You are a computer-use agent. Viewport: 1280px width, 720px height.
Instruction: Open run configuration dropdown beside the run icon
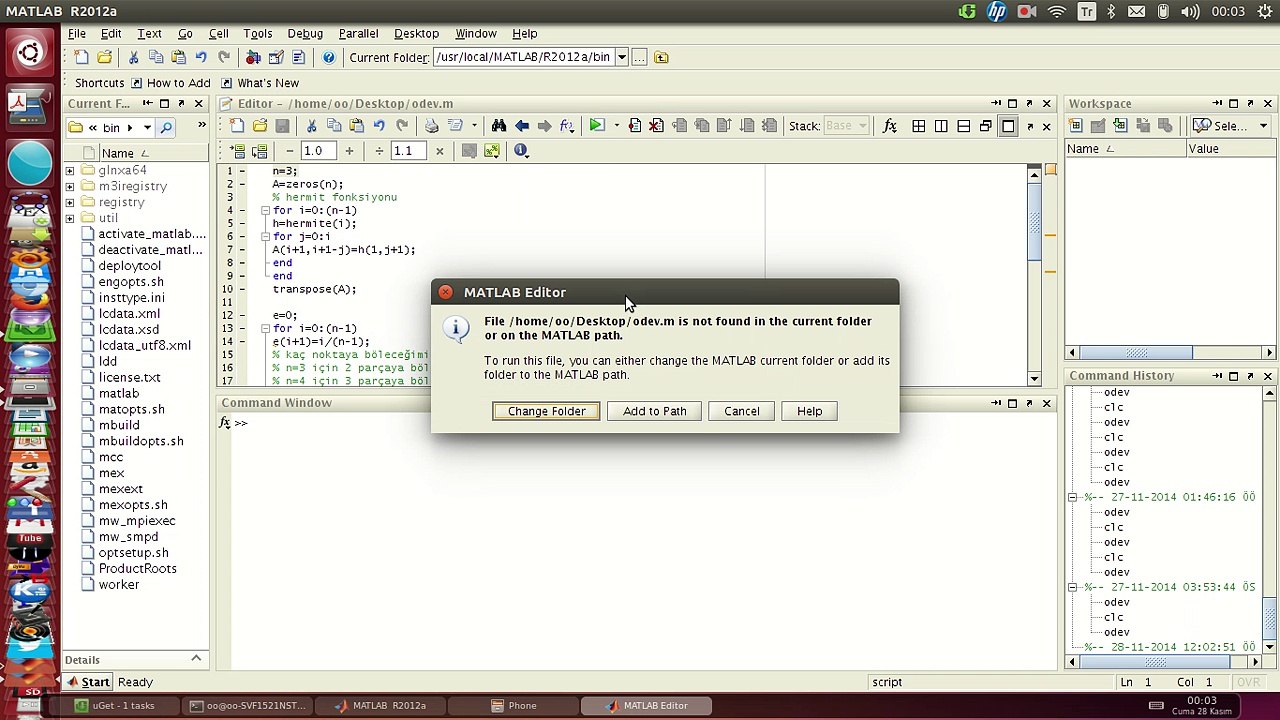coord(616,126)
